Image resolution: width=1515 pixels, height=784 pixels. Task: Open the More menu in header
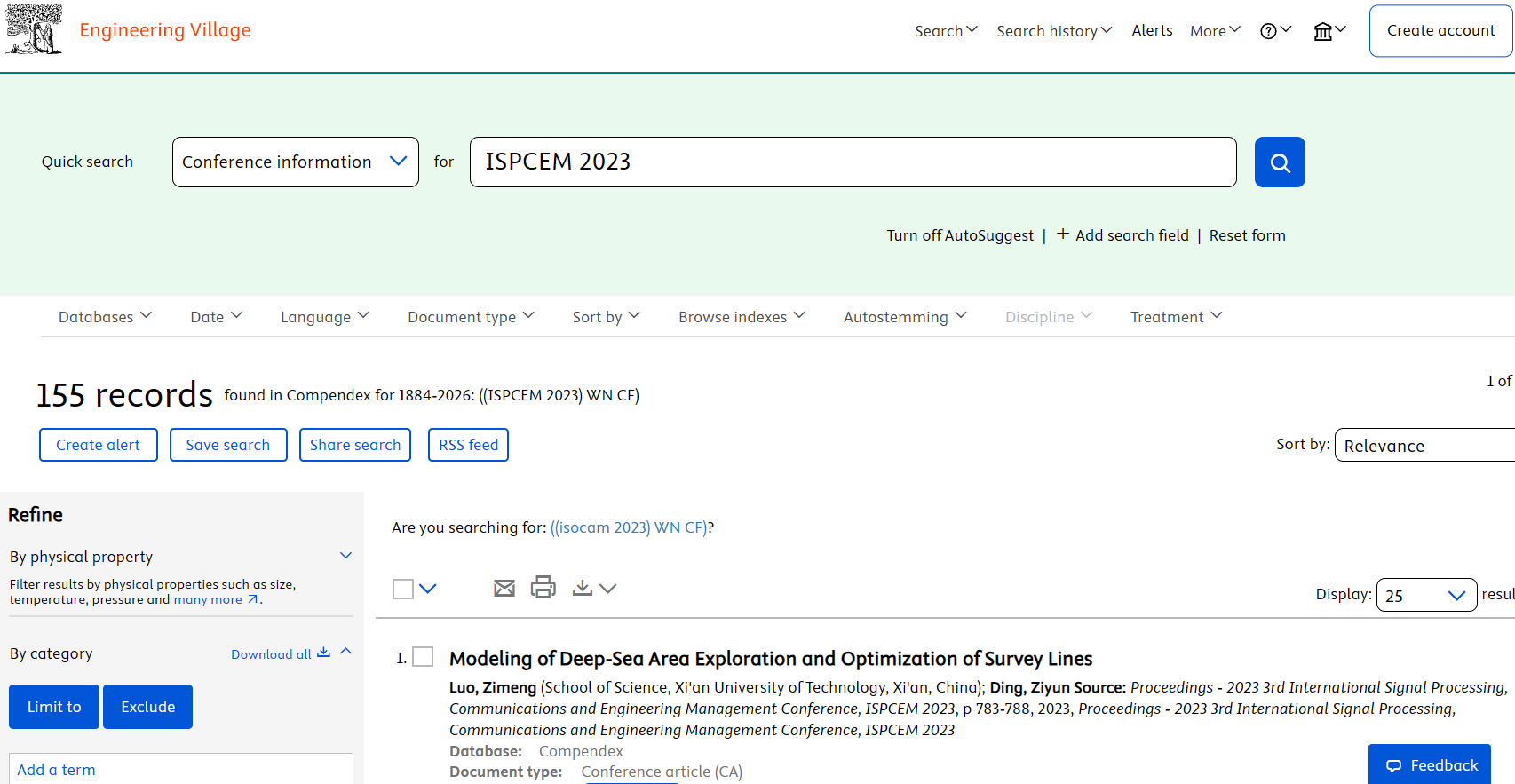pos(1216,31)
